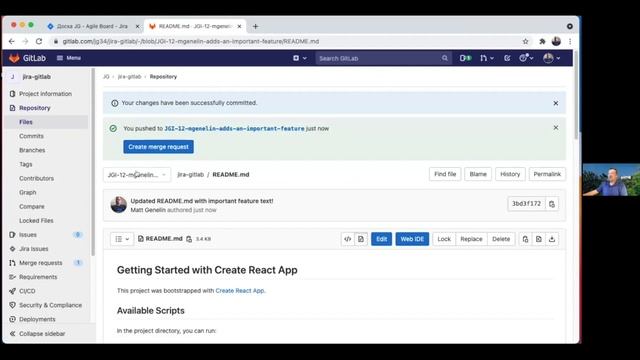Select Commits in the sidebar

click(31, 136)
